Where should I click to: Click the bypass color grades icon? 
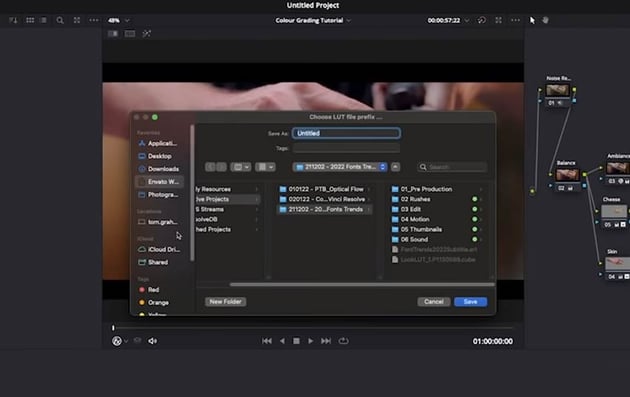point(481,20)
